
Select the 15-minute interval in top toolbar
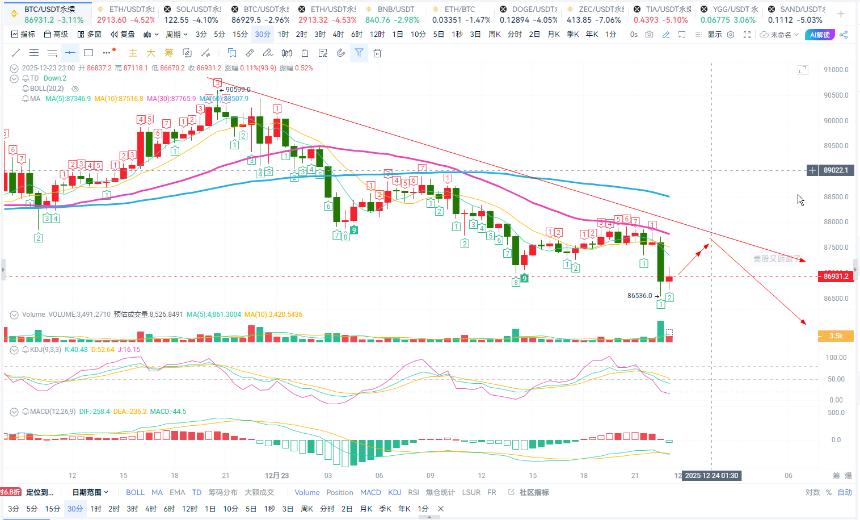[x=240, y=34]
